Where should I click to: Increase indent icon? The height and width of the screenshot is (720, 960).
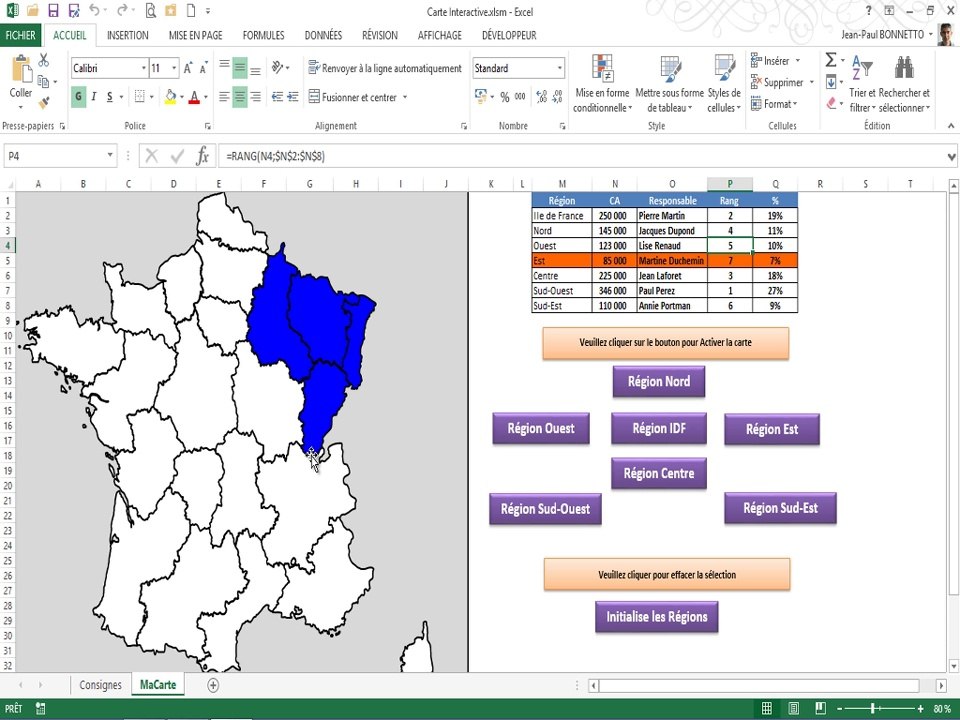(x=293, y=97)
